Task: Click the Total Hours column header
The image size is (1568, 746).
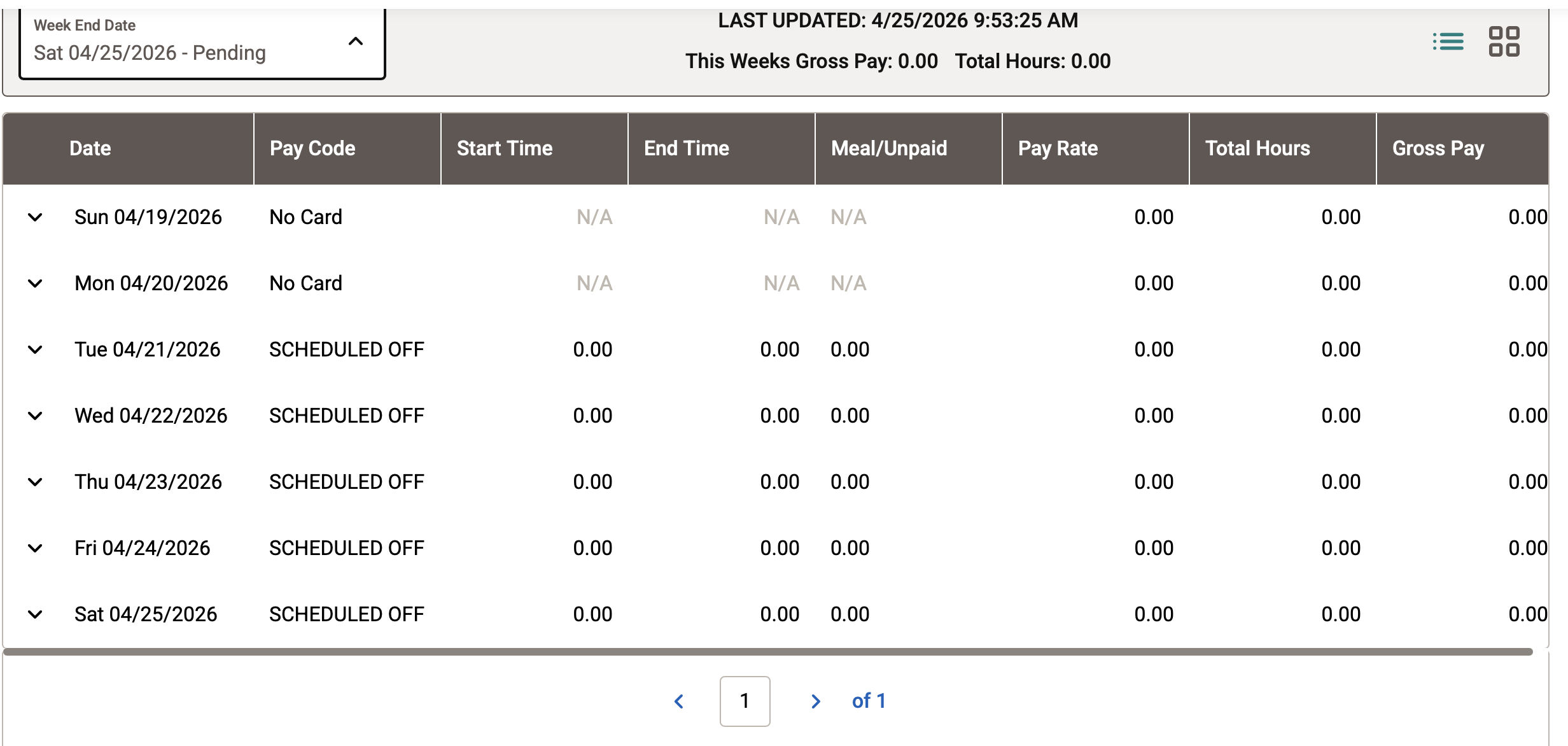Action: pyautogui.click(x=1282, y=148)
